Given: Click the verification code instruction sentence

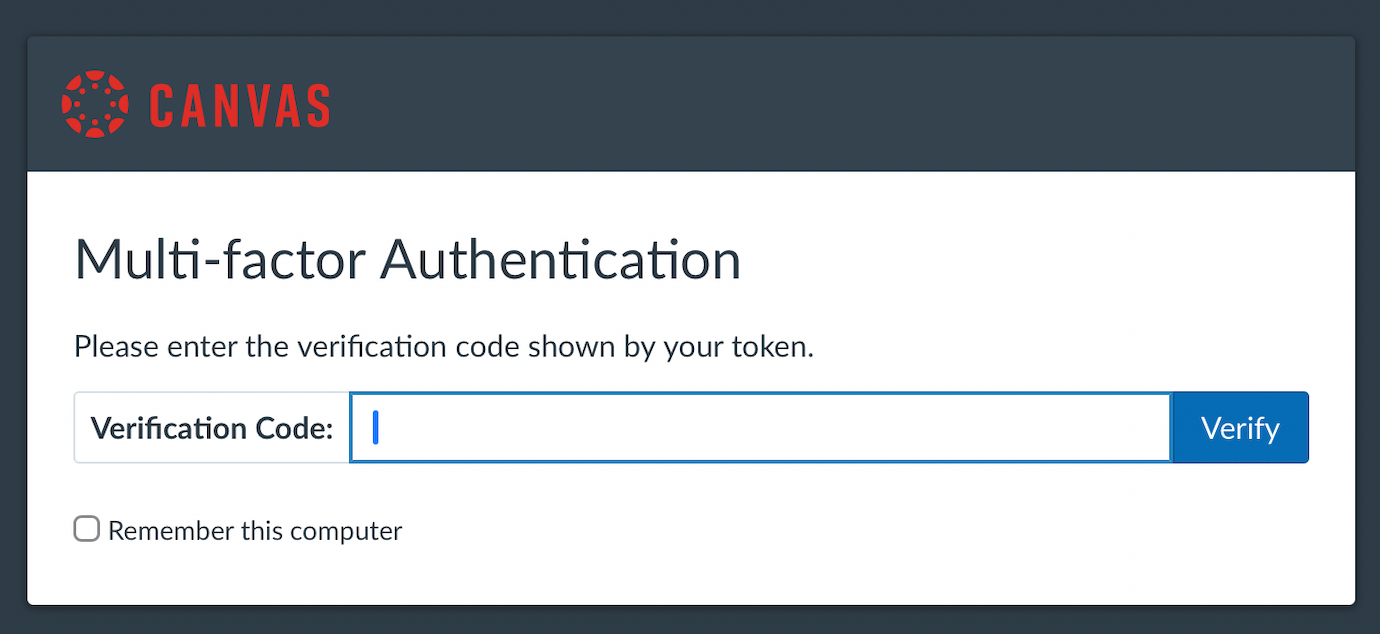Looking at the screenshot, I should [444, 347].
